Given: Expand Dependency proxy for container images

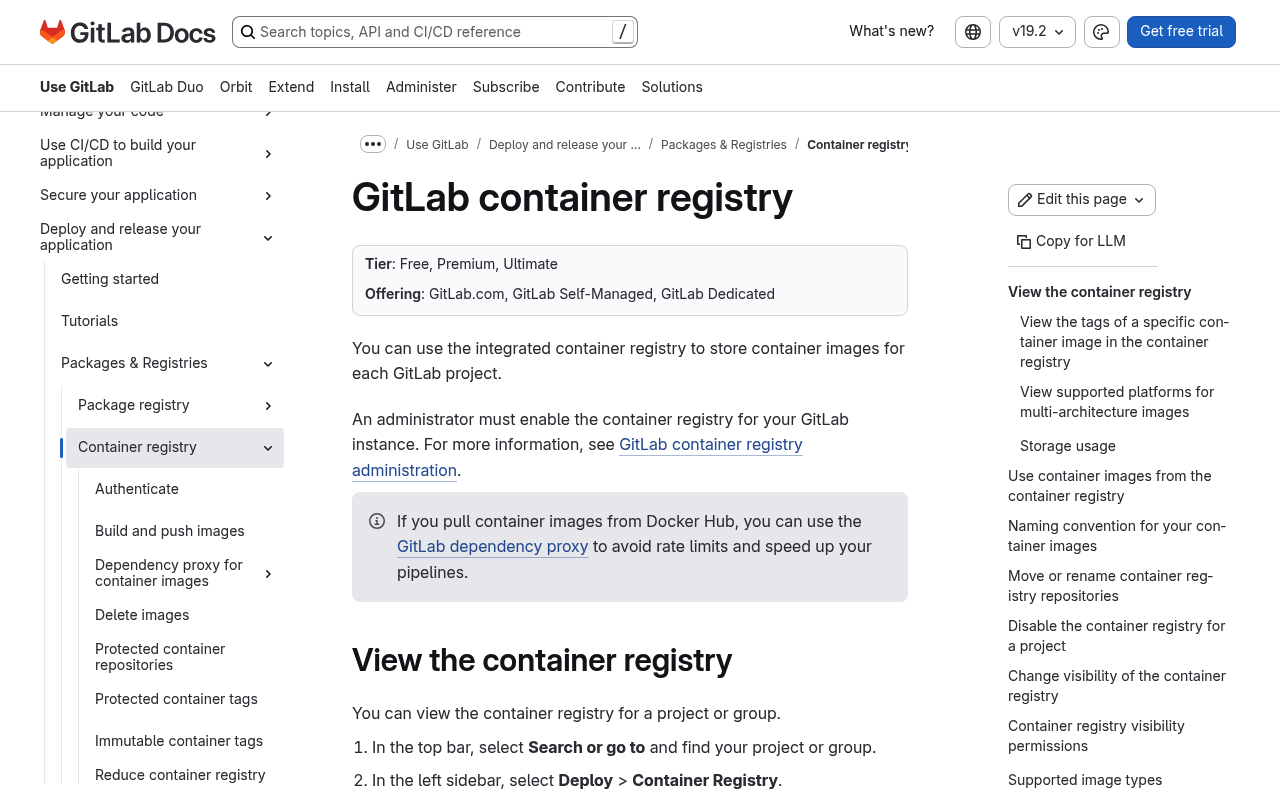Looking at the screenshot, I should pyautogui.click(x=268, y=573).
